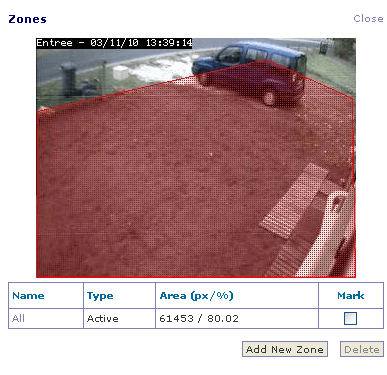Click the Delete button

coord(362,349)
